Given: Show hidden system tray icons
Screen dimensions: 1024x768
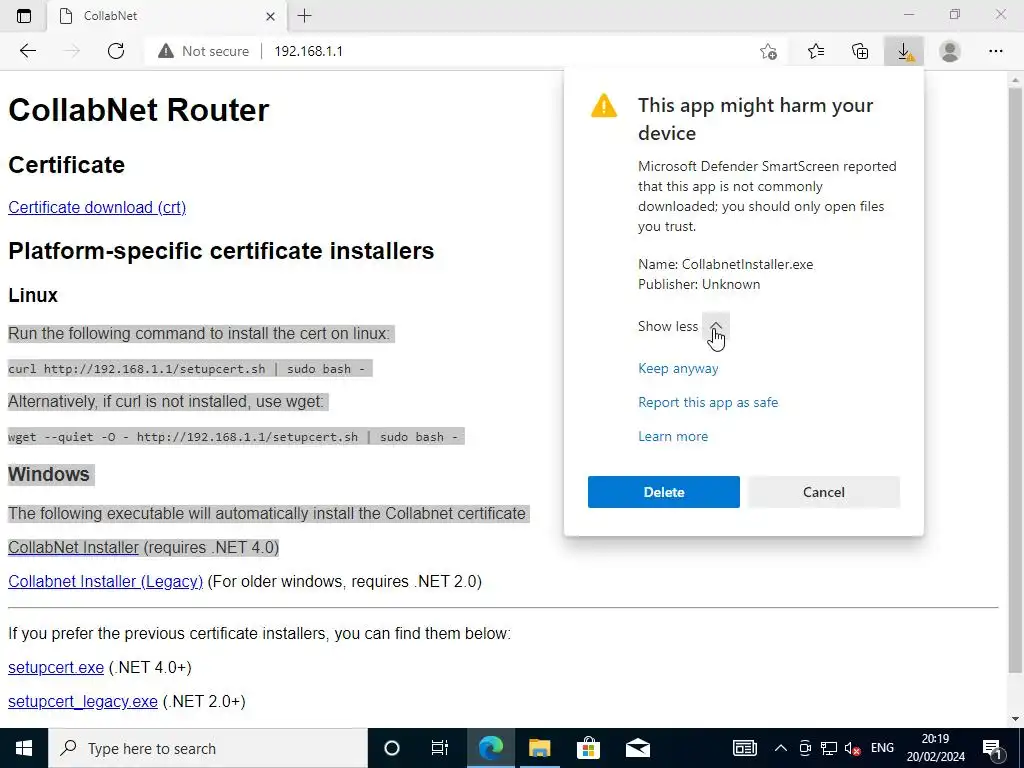Looking at the screenshot, I should [x=781, y=748].
